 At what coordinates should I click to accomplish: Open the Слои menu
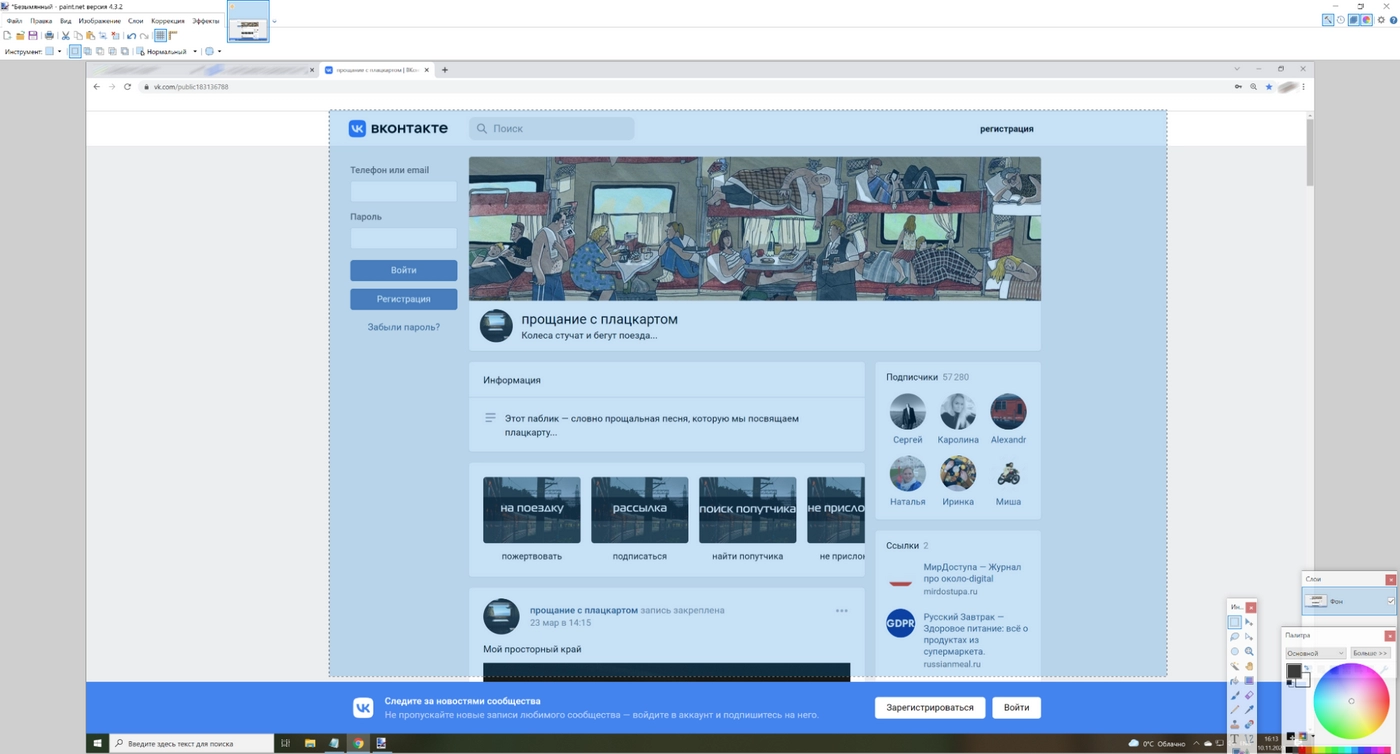136,20
